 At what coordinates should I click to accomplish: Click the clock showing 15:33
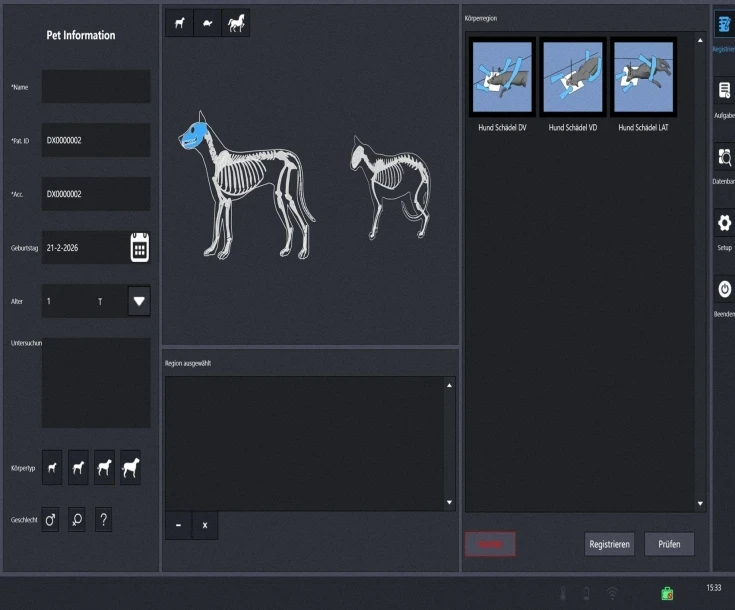[x=714, y=587]
